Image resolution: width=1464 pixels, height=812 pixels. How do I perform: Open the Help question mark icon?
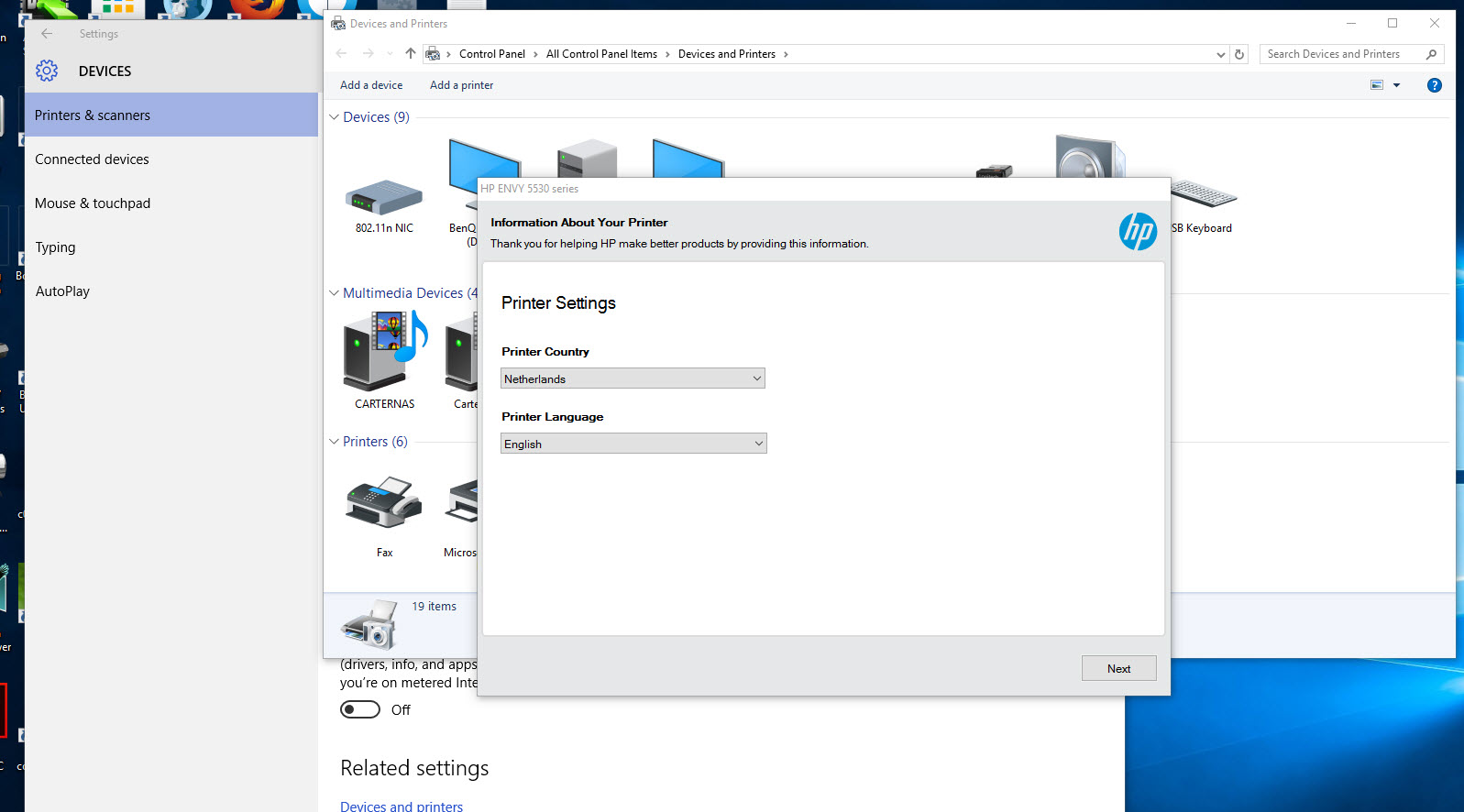click(x=1435, y=85)
